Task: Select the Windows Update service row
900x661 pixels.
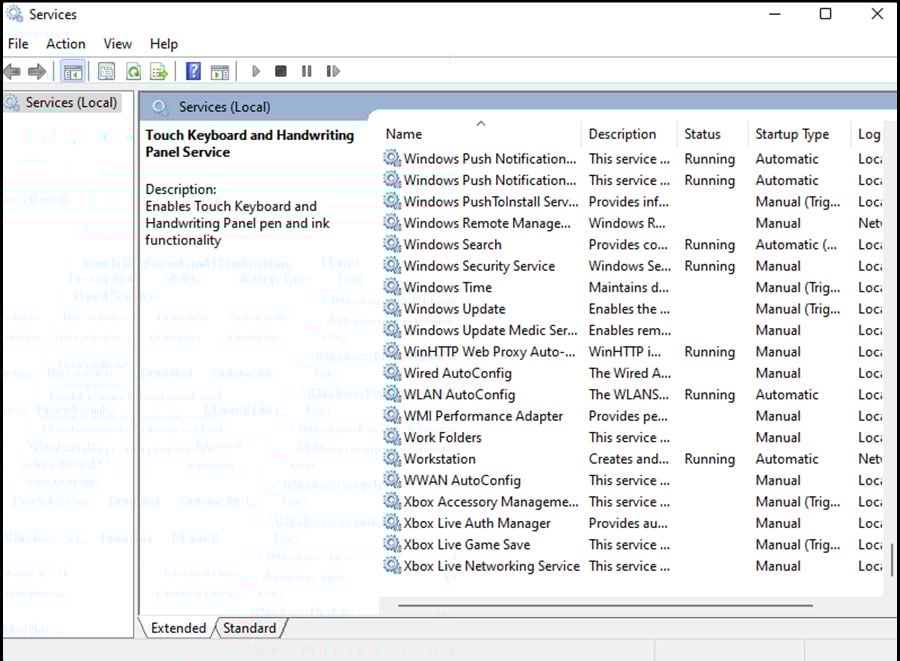Action: [x=633, y=309]
